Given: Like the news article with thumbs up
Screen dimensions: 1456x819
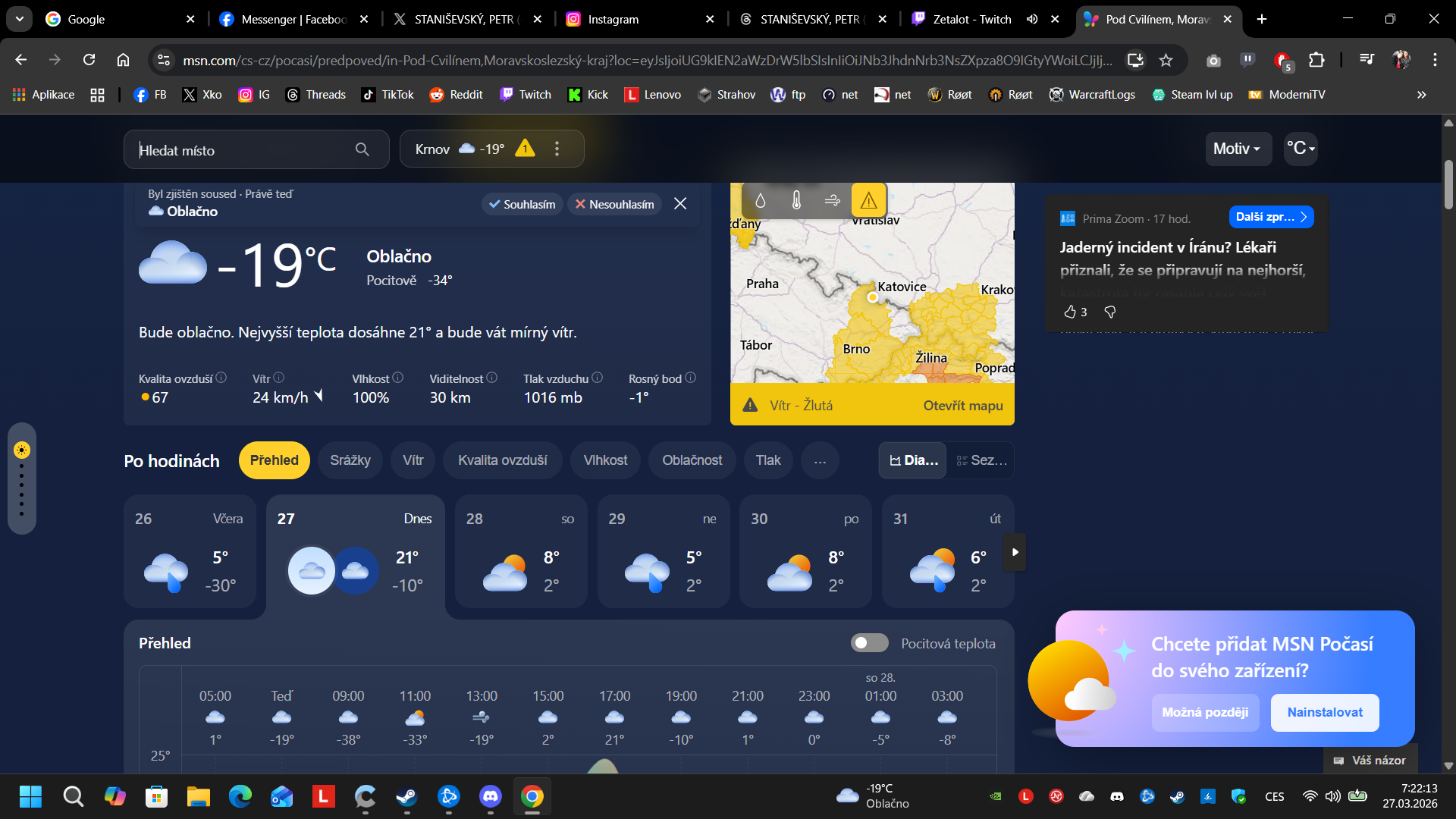Looking at the screenshot, I should point(1070,312).
